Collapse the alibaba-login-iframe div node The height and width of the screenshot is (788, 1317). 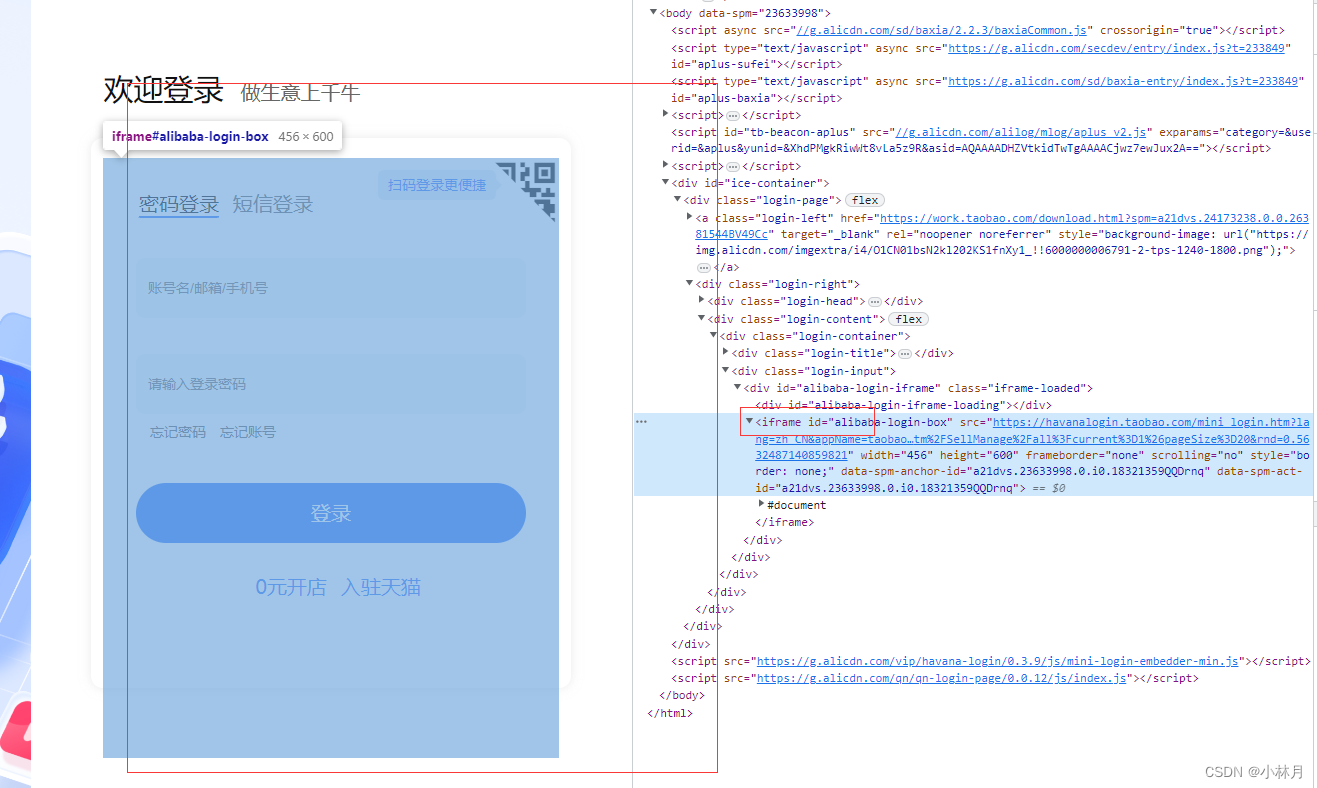coord(738,388)
